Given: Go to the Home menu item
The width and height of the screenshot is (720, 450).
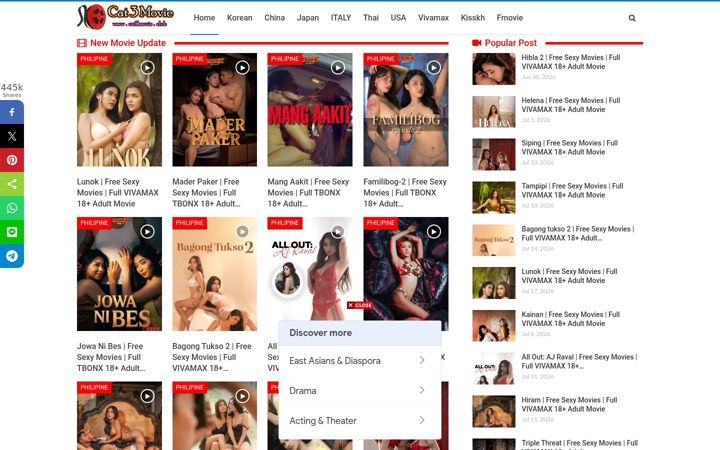Looking at the screenshot, I should pos(204,18).
